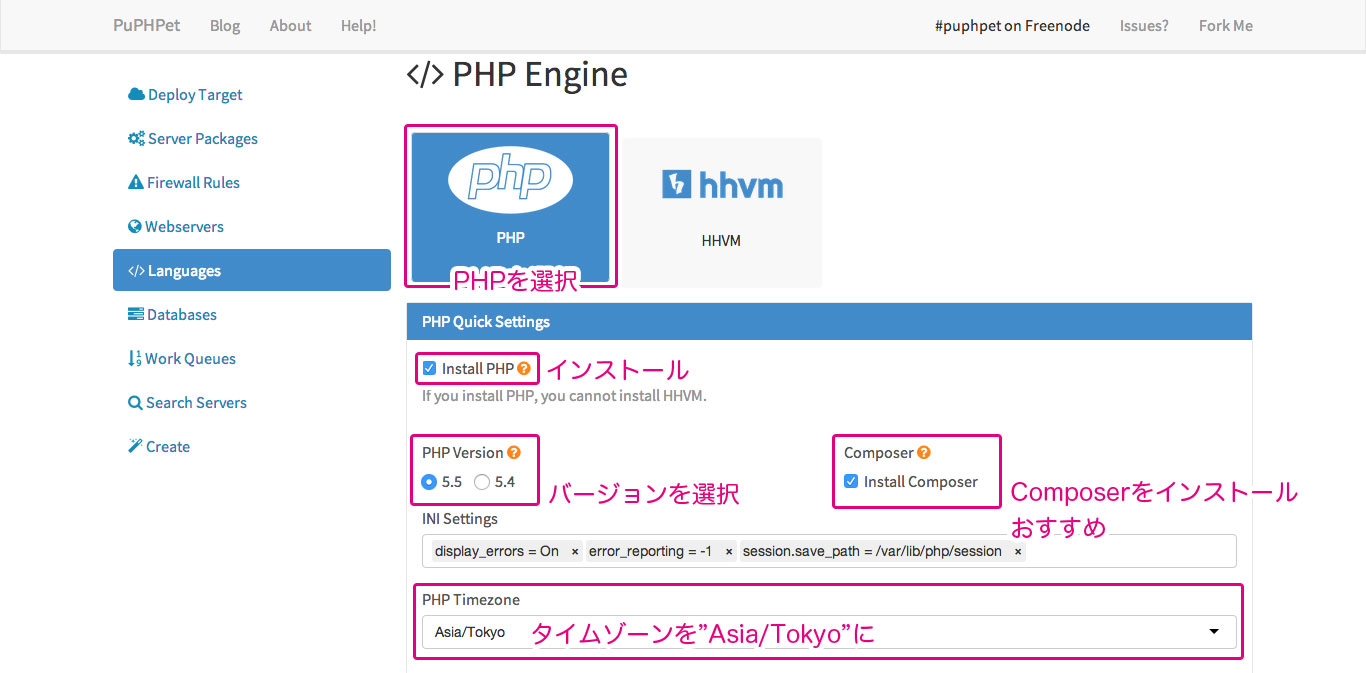This screenshot has width=1366, height=673.
Task: Click the cloud icon beside Deploy Target
Action: point(136,95)
